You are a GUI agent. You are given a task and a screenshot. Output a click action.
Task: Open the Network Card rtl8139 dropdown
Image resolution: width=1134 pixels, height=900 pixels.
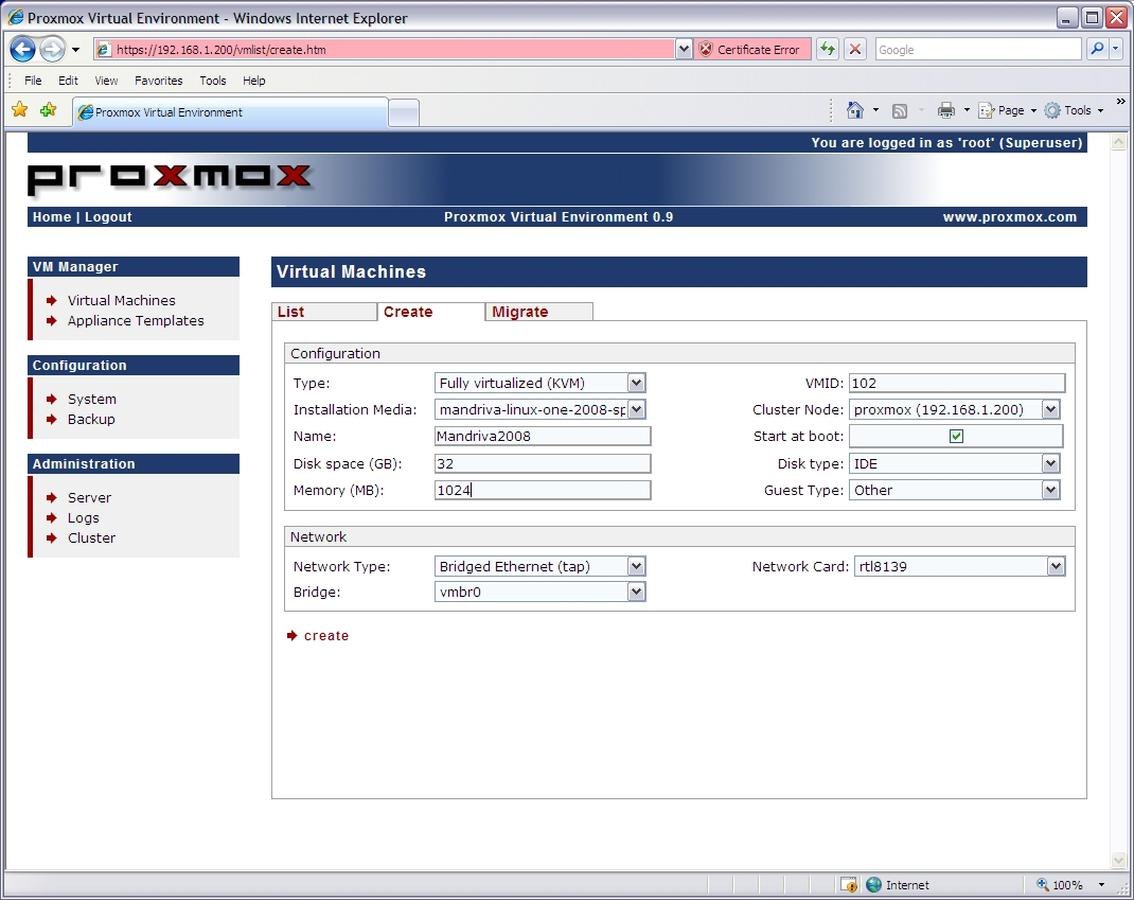point(960,566)
